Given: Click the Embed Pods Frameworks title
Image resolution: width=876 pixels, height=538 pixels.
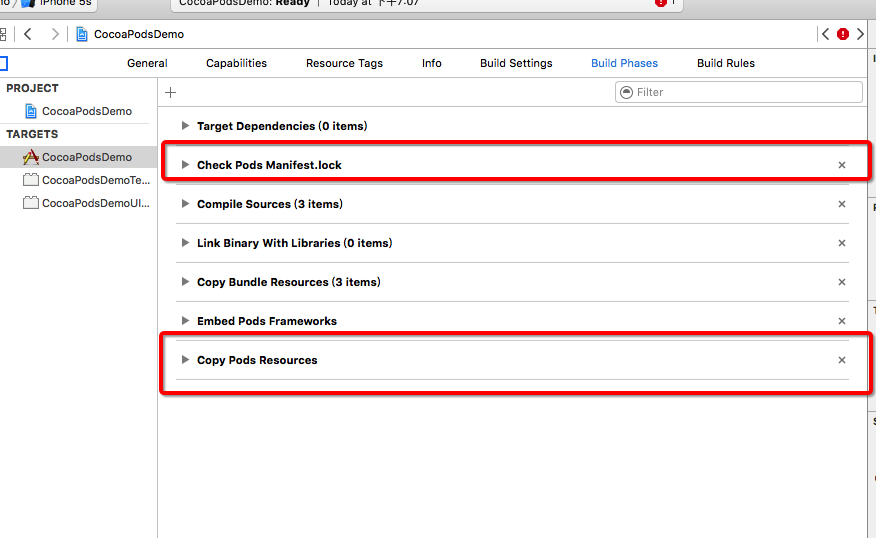Looking at the screenshot, I should point(266,321).
